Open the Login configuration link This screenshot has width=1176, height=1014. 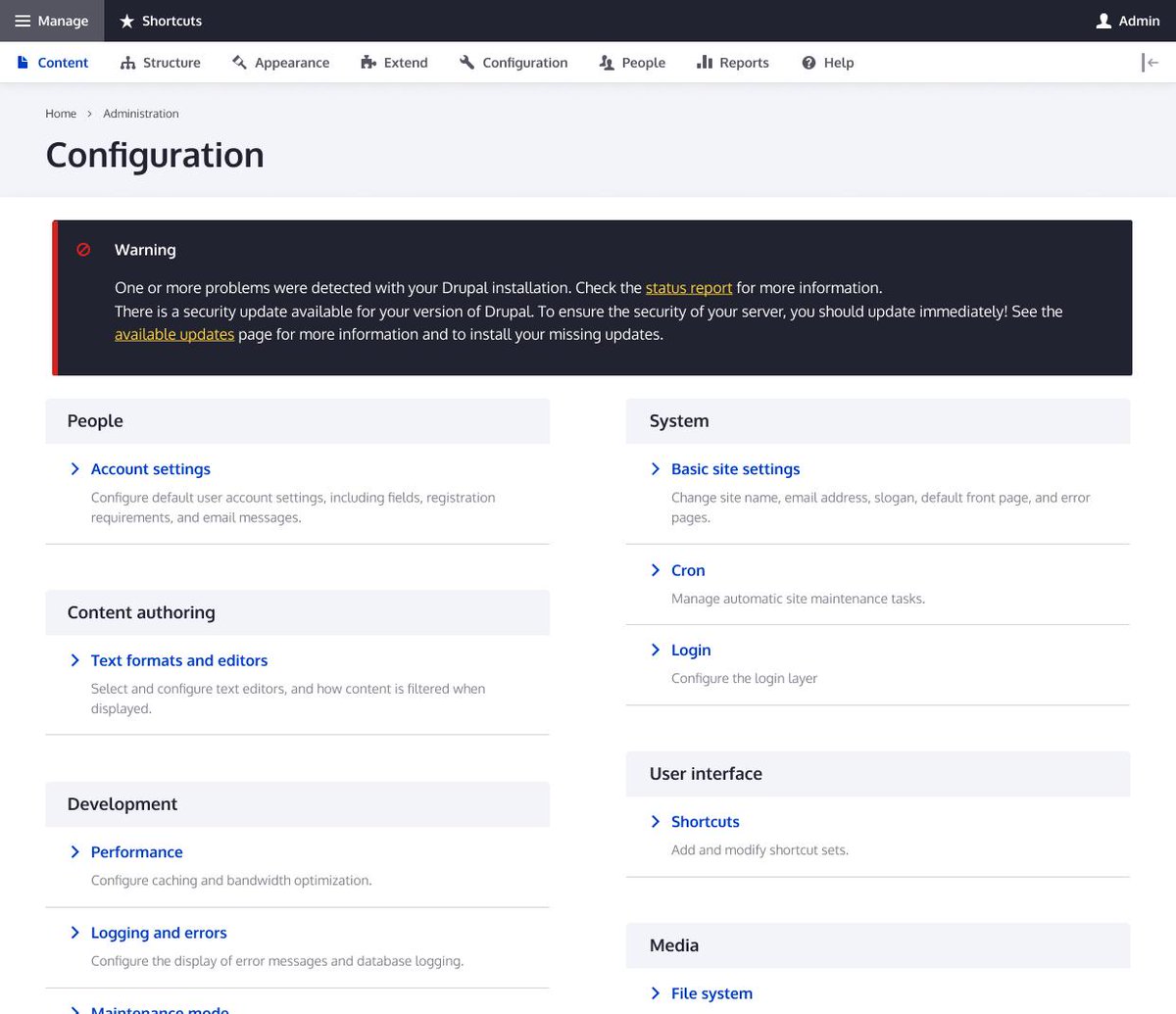click(x=691, y=651)
